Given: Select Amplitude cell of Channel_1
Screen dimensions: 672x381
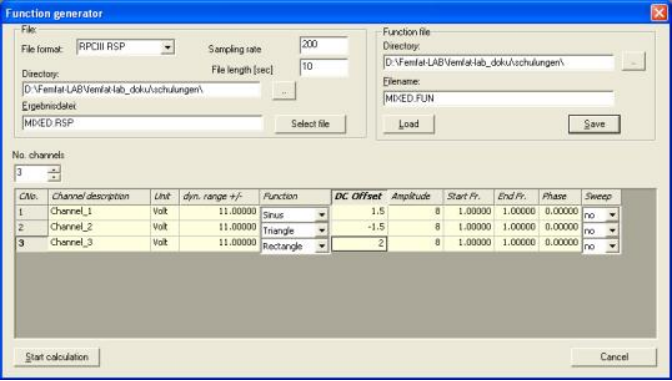Looking at the screenshot, I should tap(415, 212).
